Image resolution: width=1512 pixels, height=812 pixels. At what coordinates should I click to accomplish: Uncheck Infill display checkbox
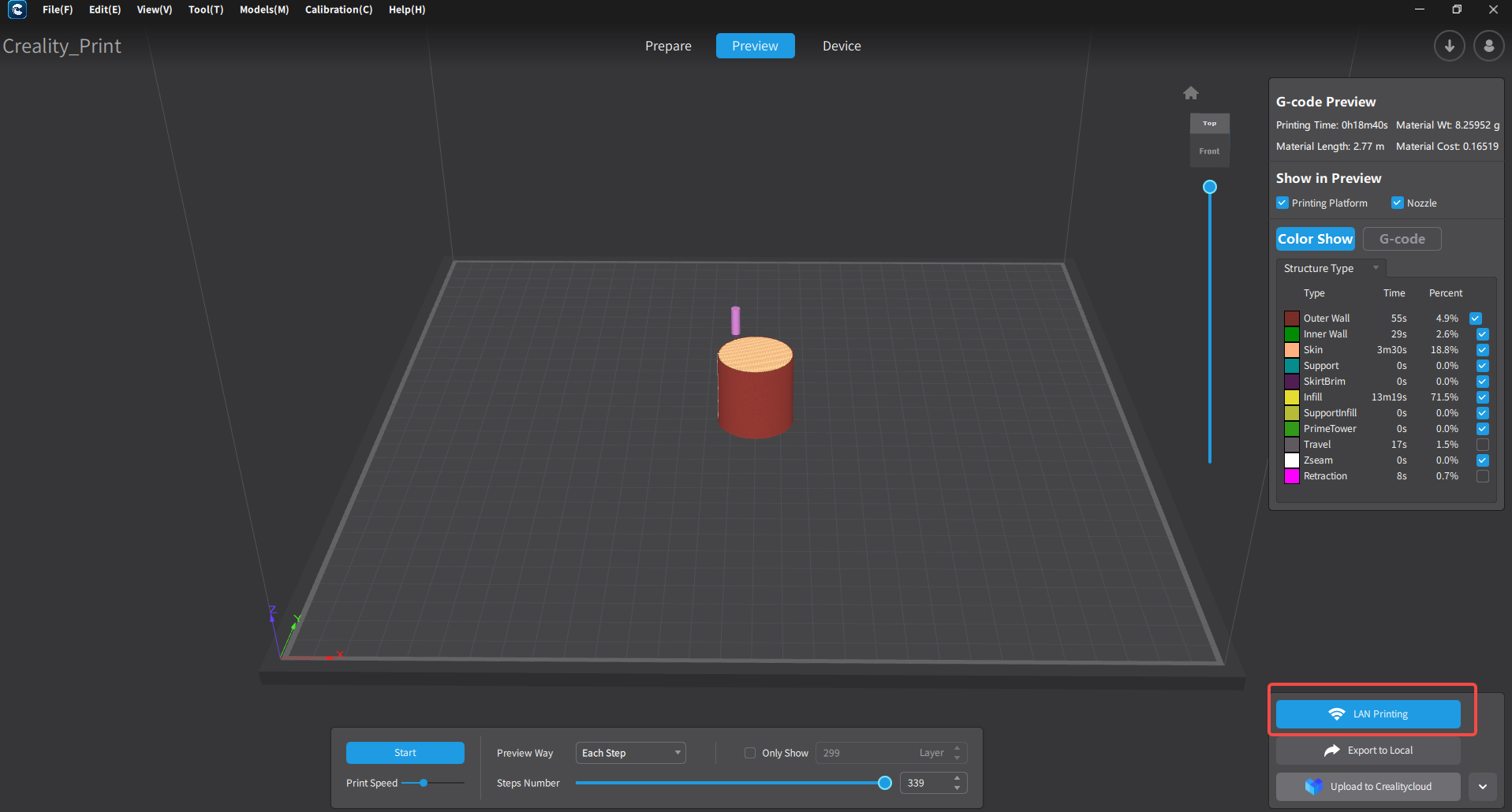(1483, 397)
